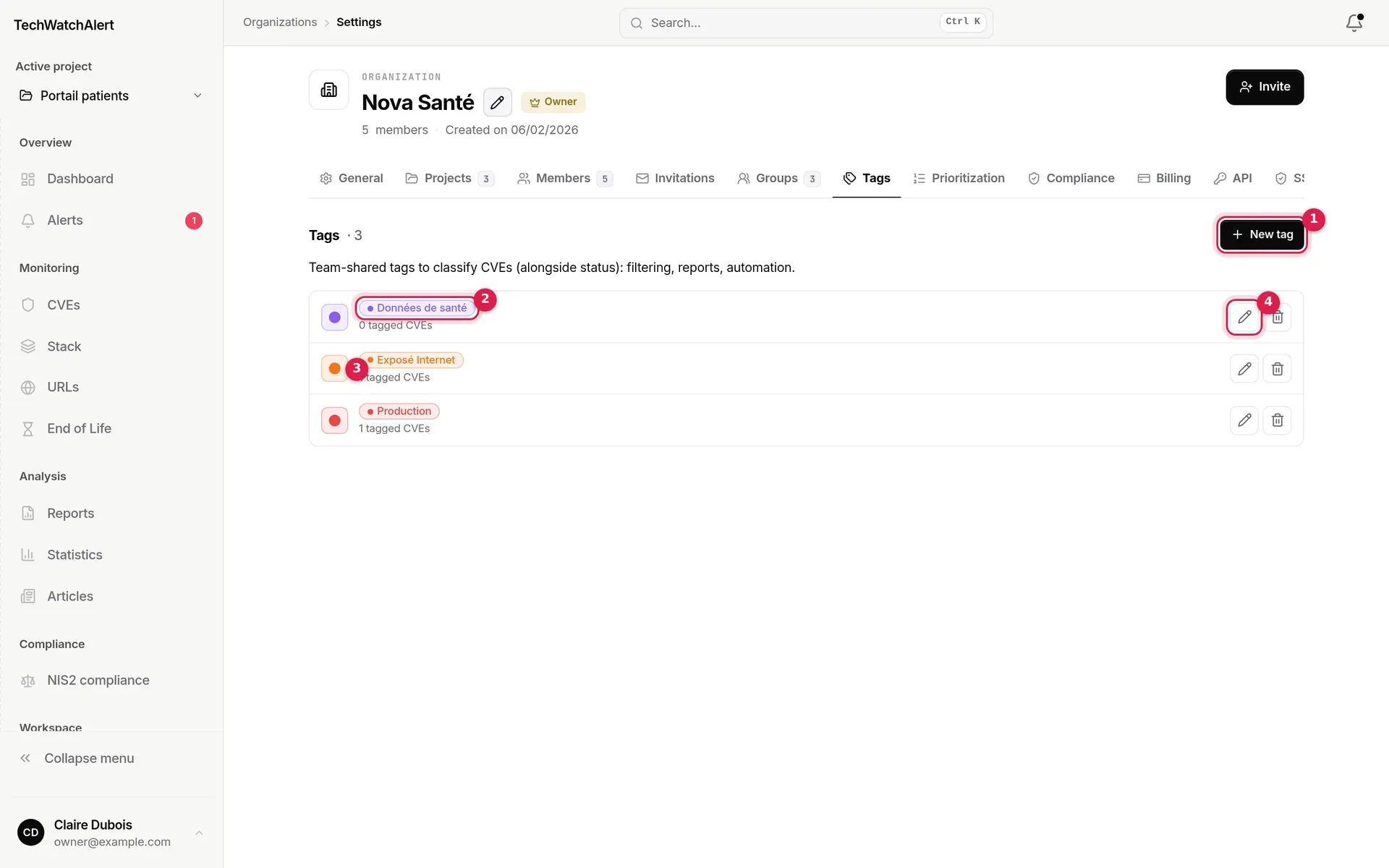Open Statistics page
The width and height of the screenshot is (1389, 868).
point(111,555)
